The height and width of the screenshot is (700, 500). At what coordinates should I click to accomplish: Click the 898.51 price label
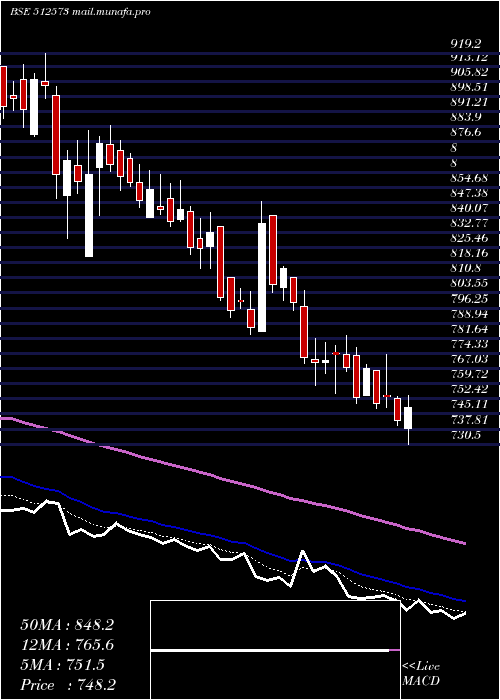[469, 87]
